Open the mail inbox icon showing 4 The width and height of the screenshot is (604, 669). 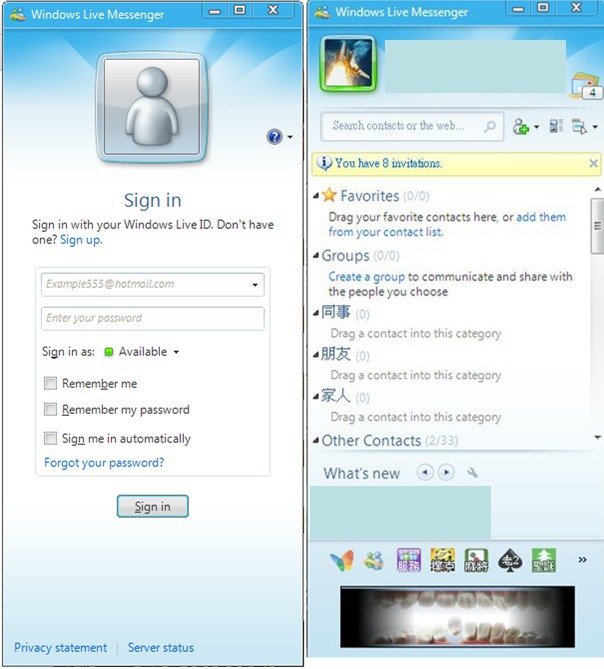tap(587, 85)
